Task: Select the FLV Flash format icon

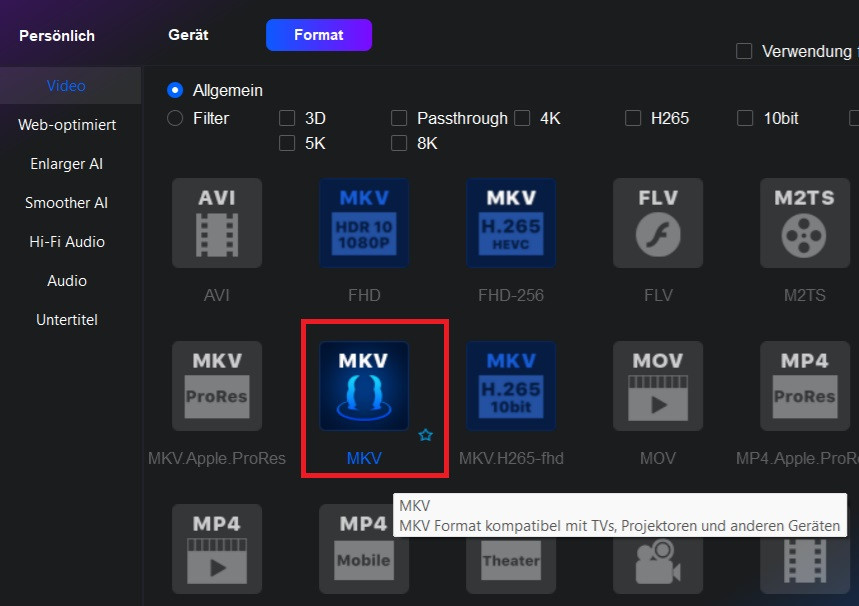Action: (x=657, y=223)
